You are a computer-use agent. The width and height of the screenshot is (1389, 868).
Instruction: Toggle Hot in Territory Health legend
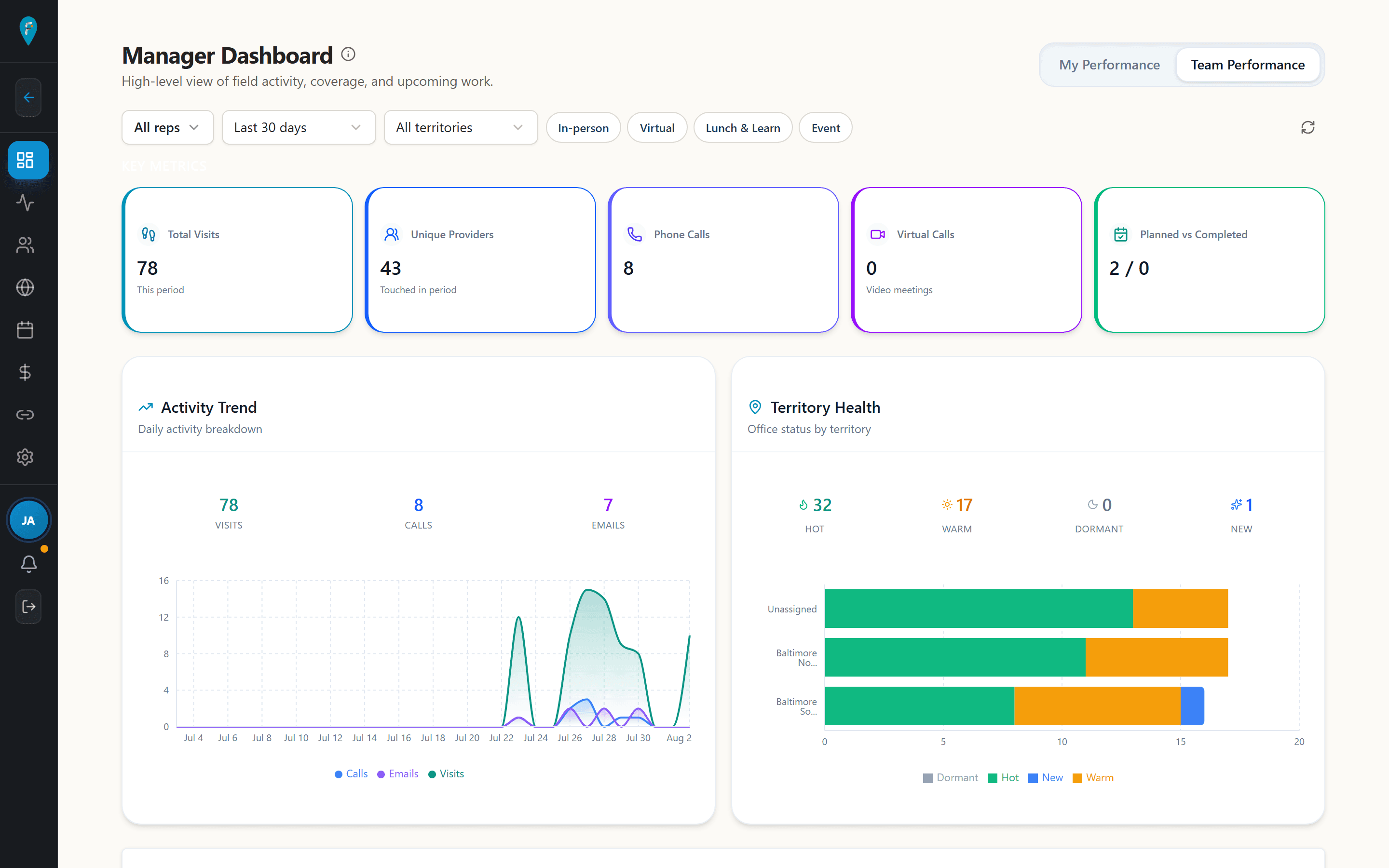[1003, 778]
